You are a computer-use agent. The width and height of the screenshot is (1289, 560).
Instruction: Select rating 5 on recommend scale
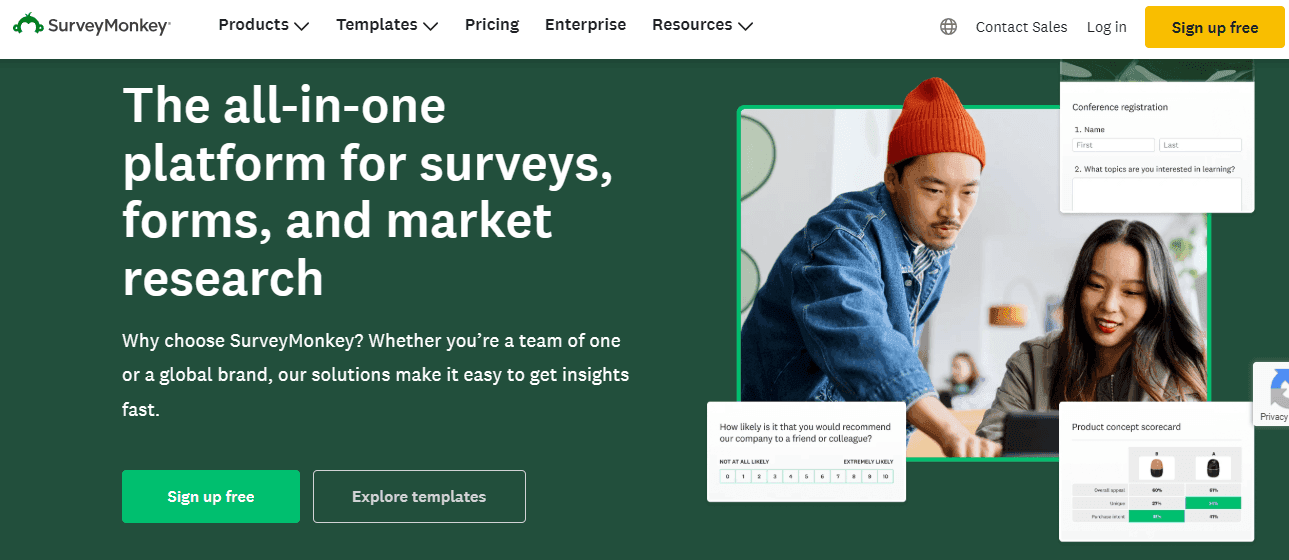[x=806, y=477]
